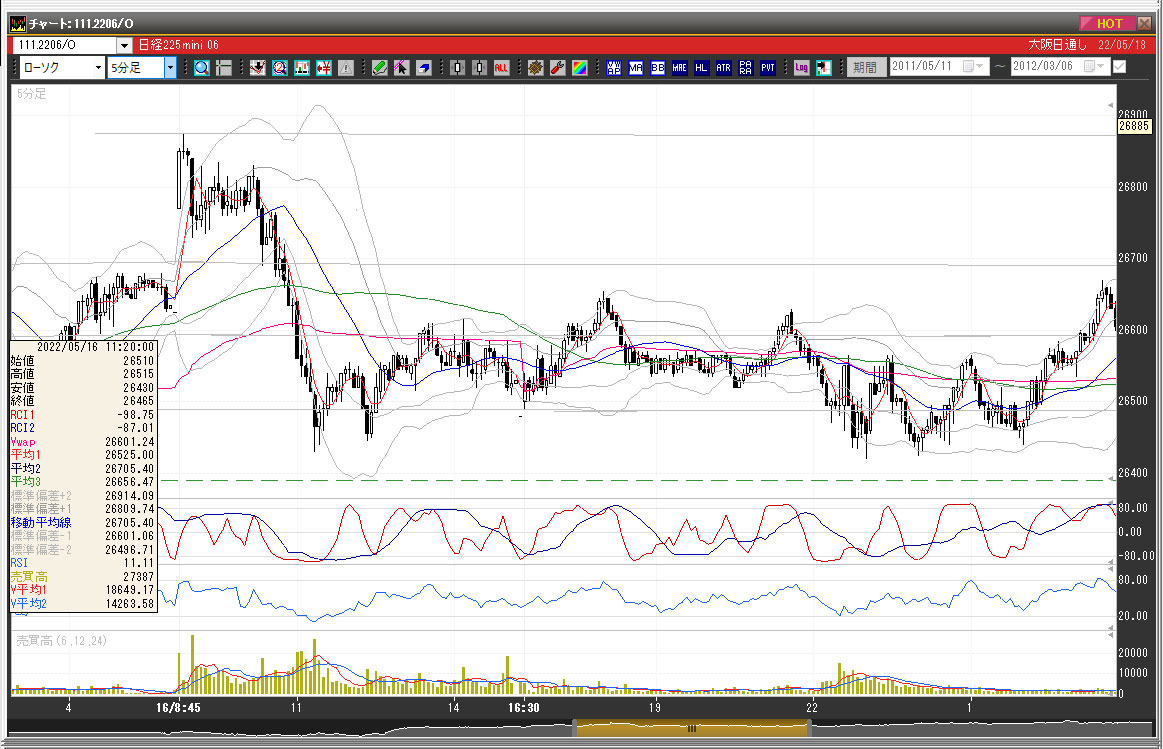The height and width of the screenshot is (749, 1163).
Task: Click the grey warning triangle alert icon
Action: [346, 67]
